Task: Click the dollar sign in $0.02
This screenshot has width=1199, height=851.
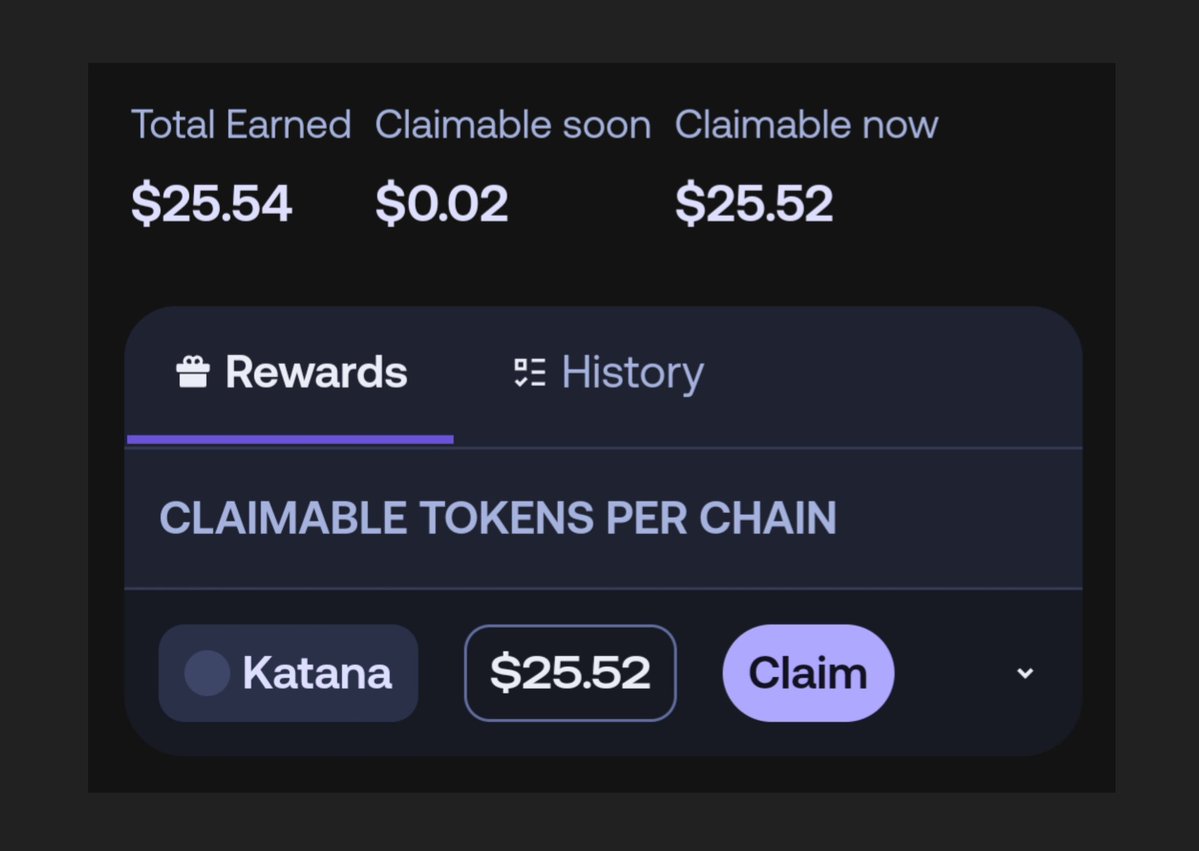Action: point(388,204)
